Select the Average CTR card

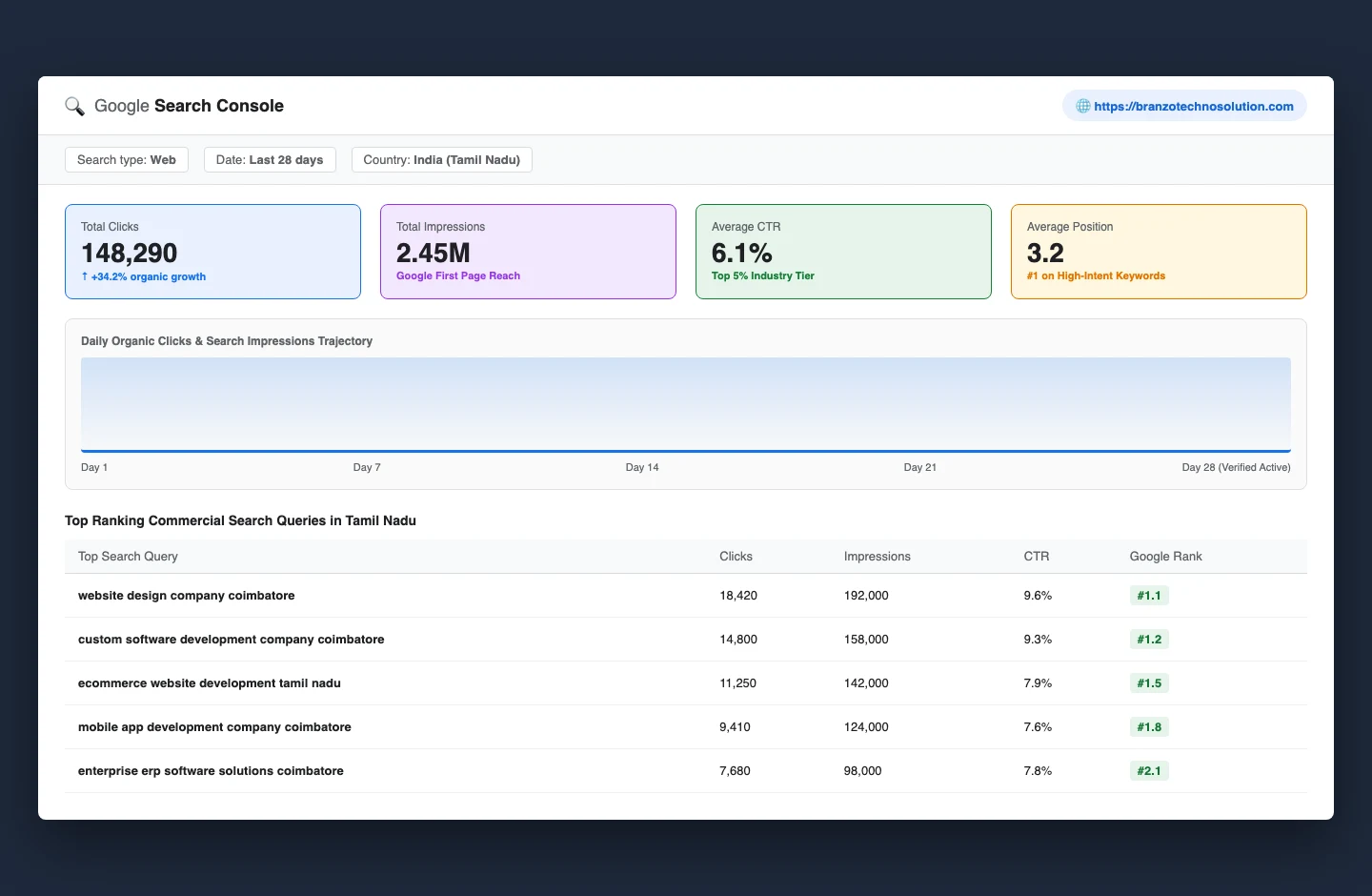pos(843,252)
